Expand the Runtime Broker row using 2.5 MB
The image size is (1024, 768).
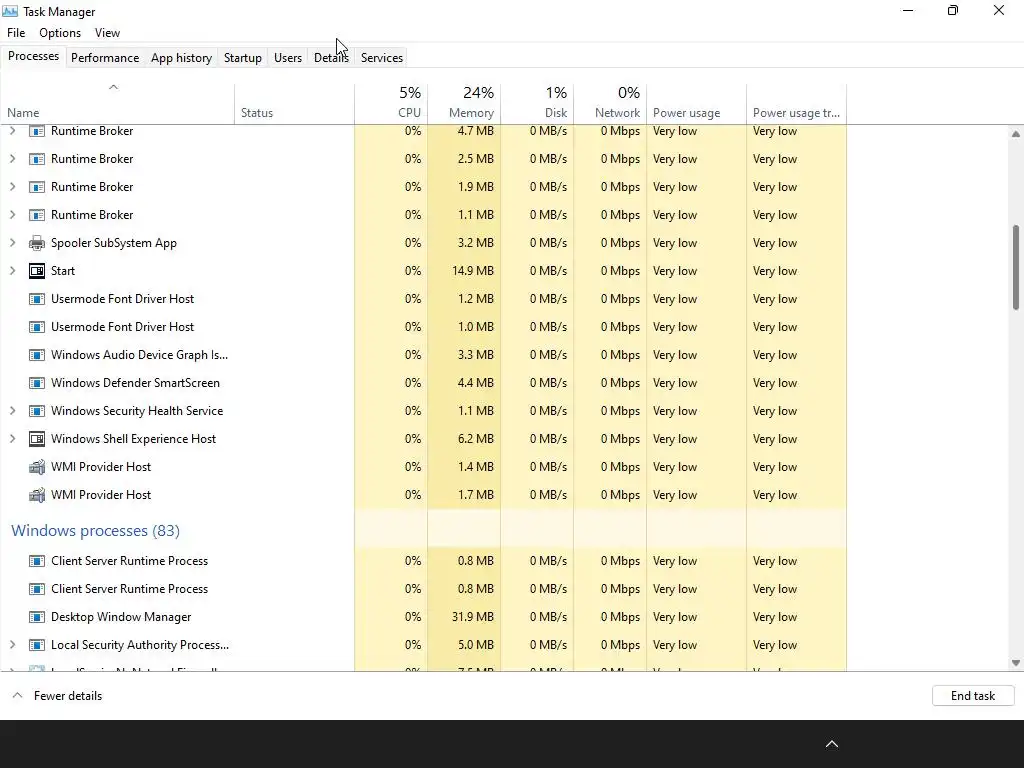pyautogui.click(x=12, y=159)
